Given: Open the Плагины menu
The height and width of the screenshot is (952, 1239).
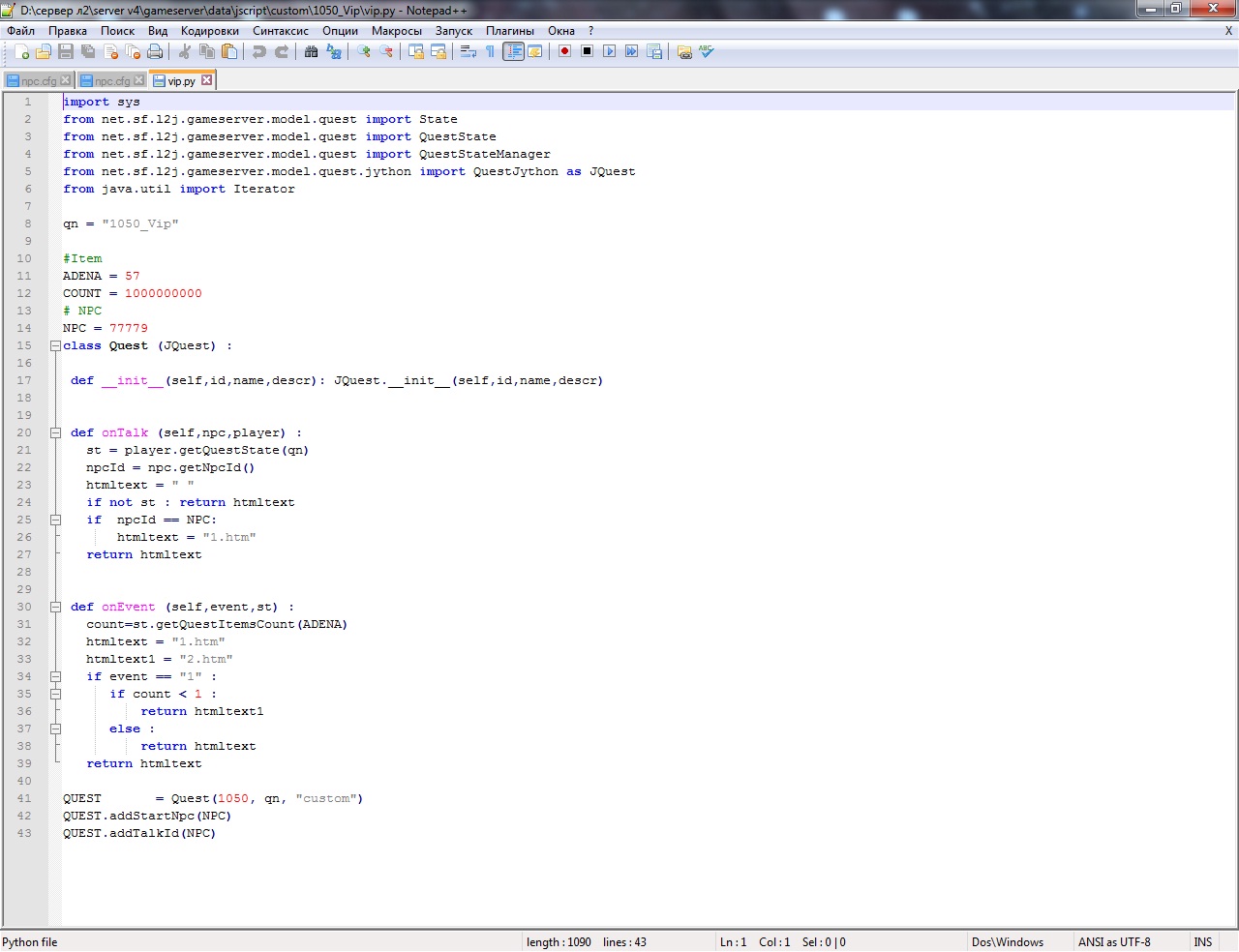Looking at the screenshot, I should 510,31.
